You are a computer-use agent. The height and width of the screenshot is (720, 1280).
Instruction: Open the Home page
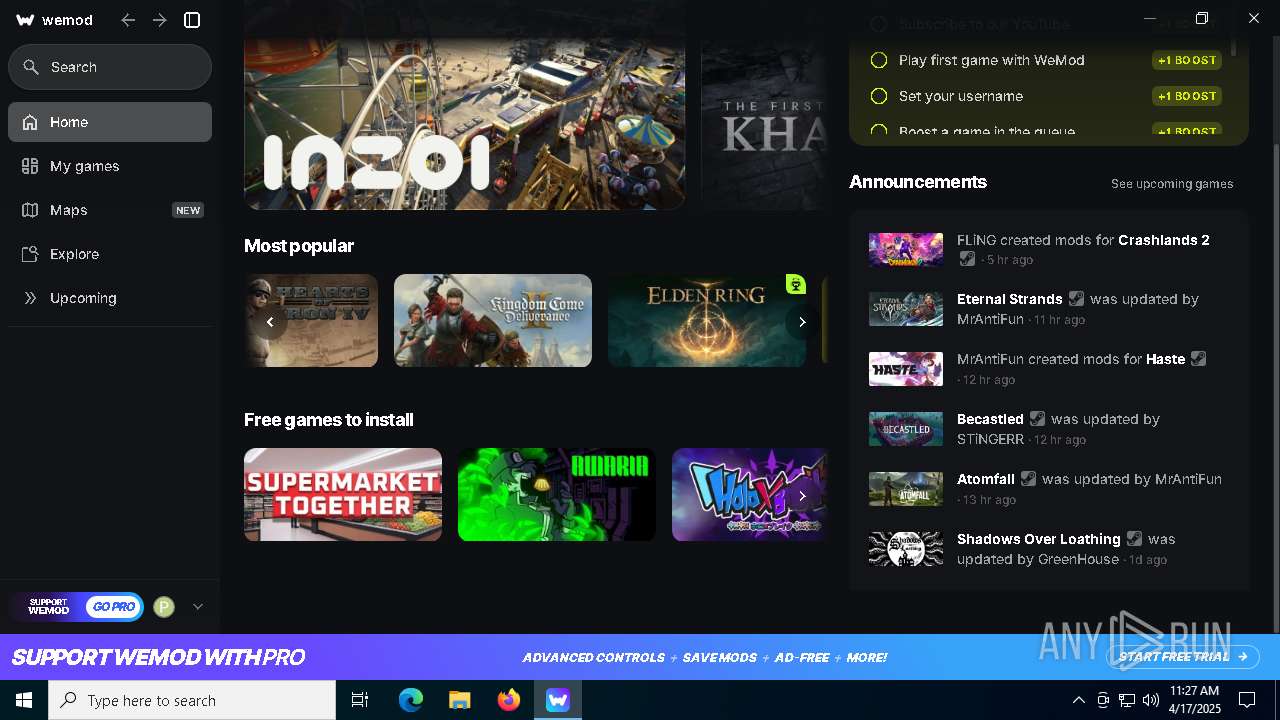110,122
